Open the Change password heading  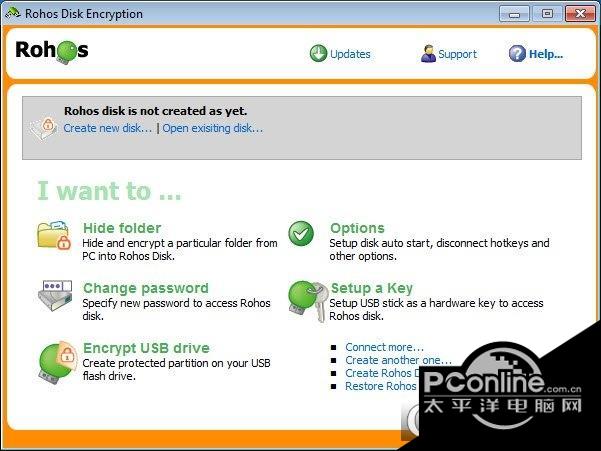[146, 288]
